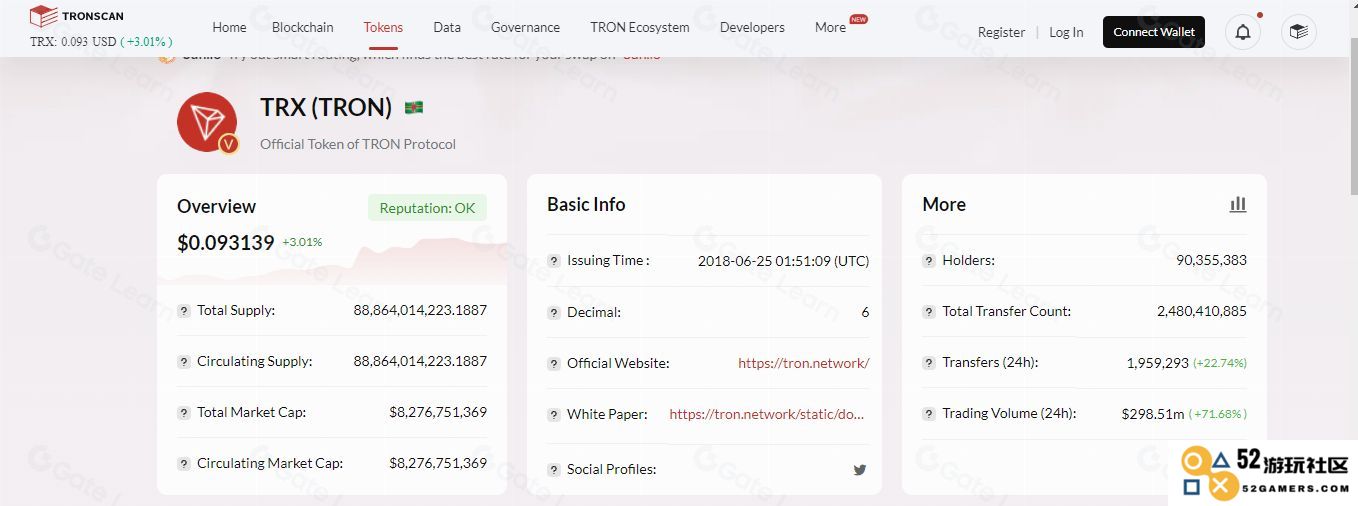The image size is (1358, 506).
Task: Click help icon next to Total Supply
Action: click(183, 311)
